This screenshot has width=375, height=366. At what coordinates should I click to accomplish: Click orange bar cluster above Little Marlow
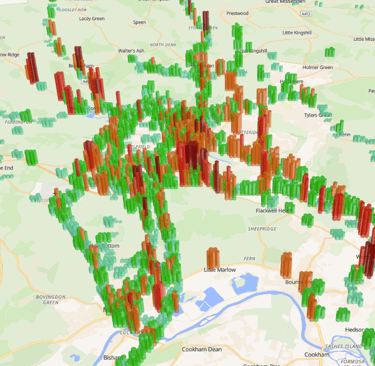pyautogui.click(x=213, y=257)
